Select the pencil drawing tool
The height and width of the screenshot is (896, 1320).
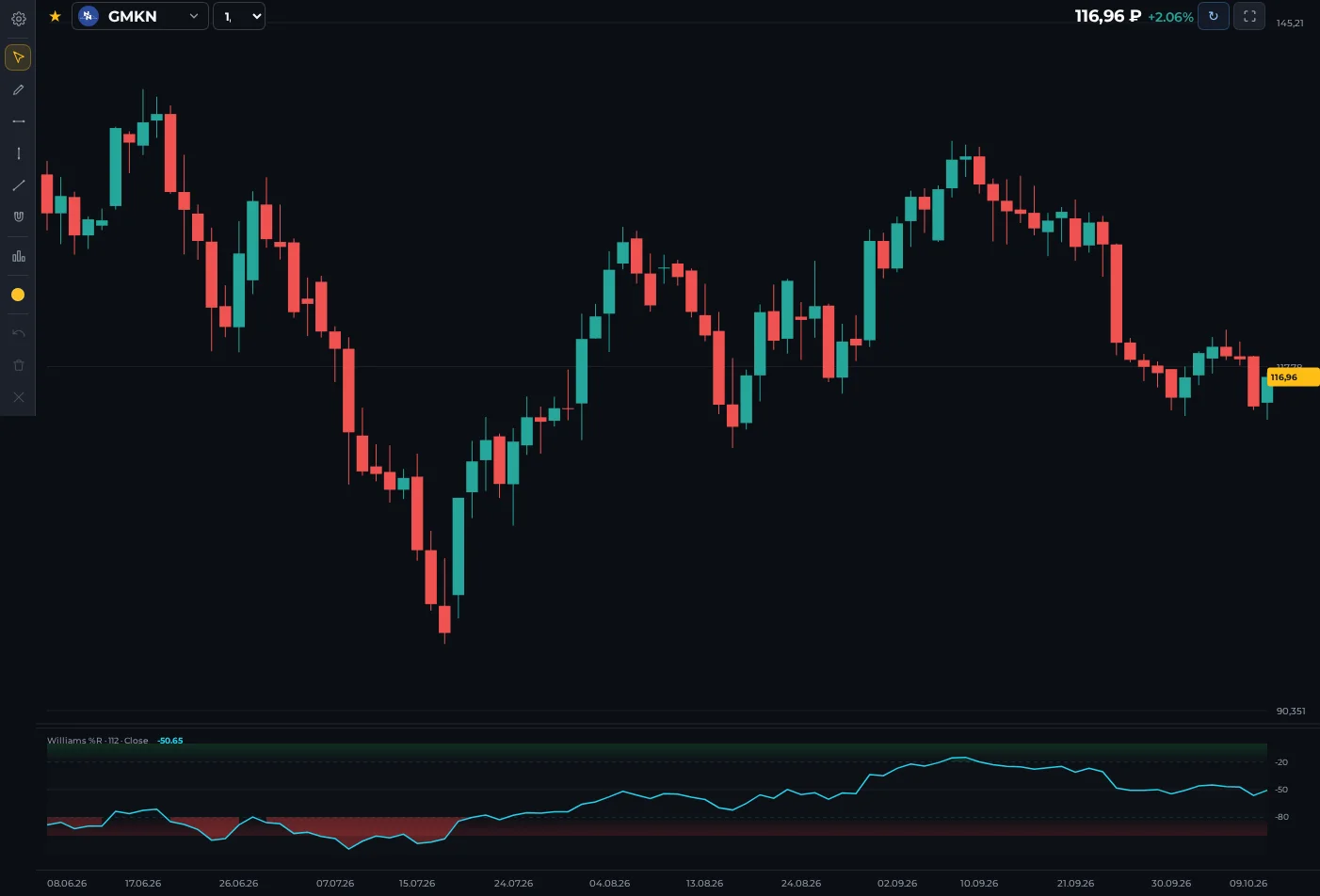click(x=18, y=90)
